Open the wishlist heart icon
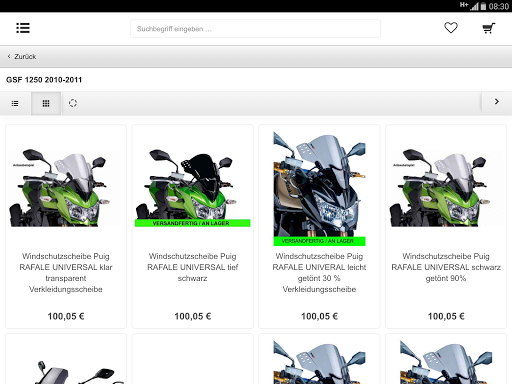 451,28
